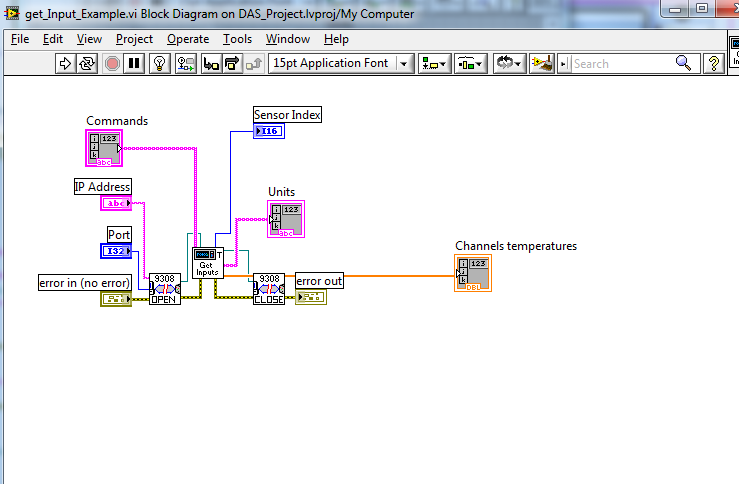Click the Abort Execution stop button
The height and width of the screenshot is (484, 739).
[x=112, y=63]
